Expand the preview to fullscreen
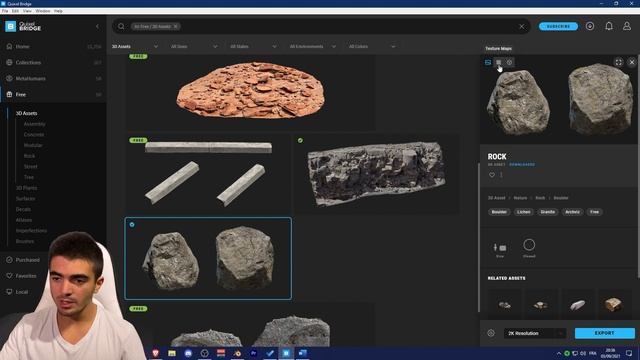 (618, 62)
